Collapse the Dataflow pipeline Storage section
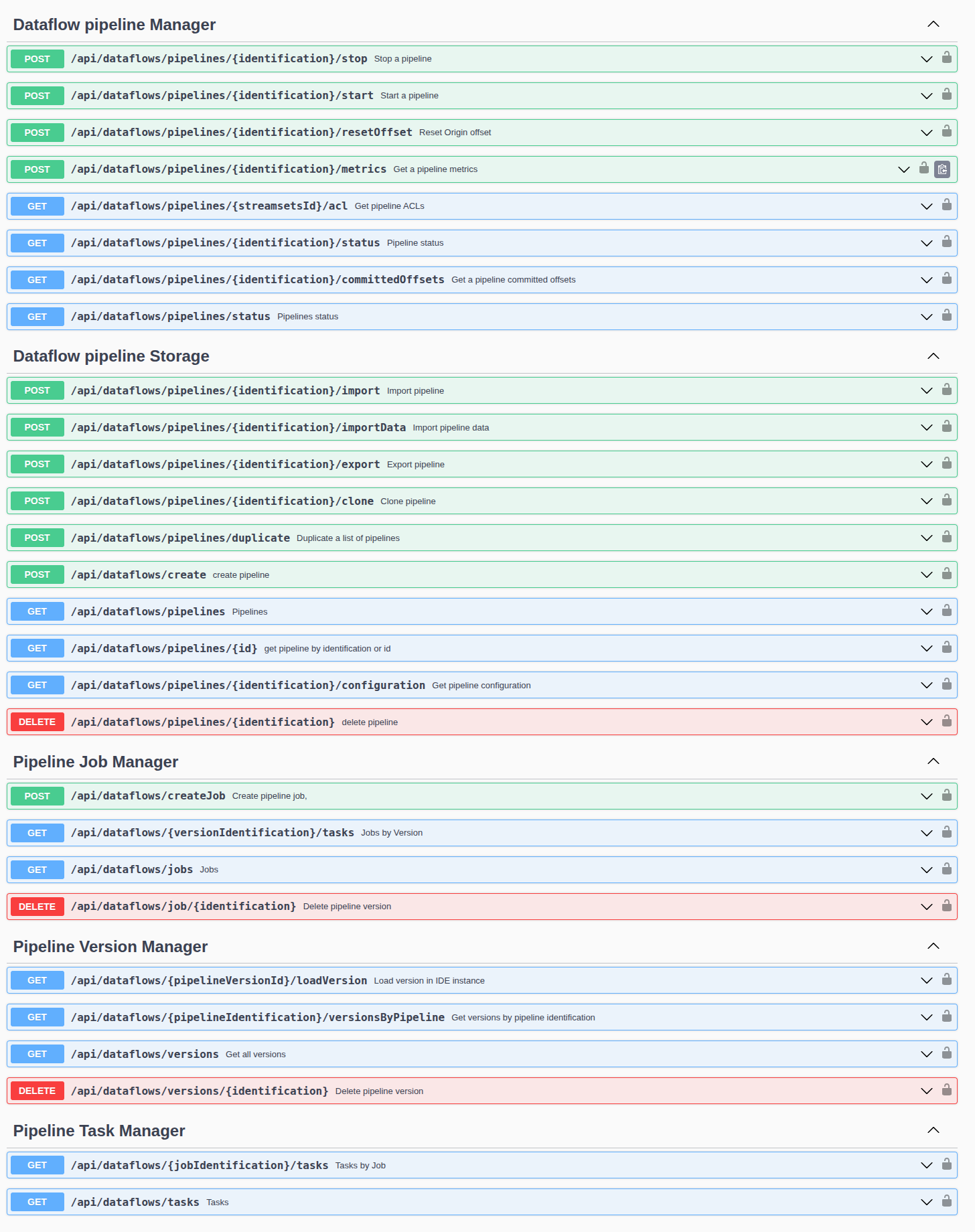Viewport: 975px width, 1232px height. pos(933,356)
